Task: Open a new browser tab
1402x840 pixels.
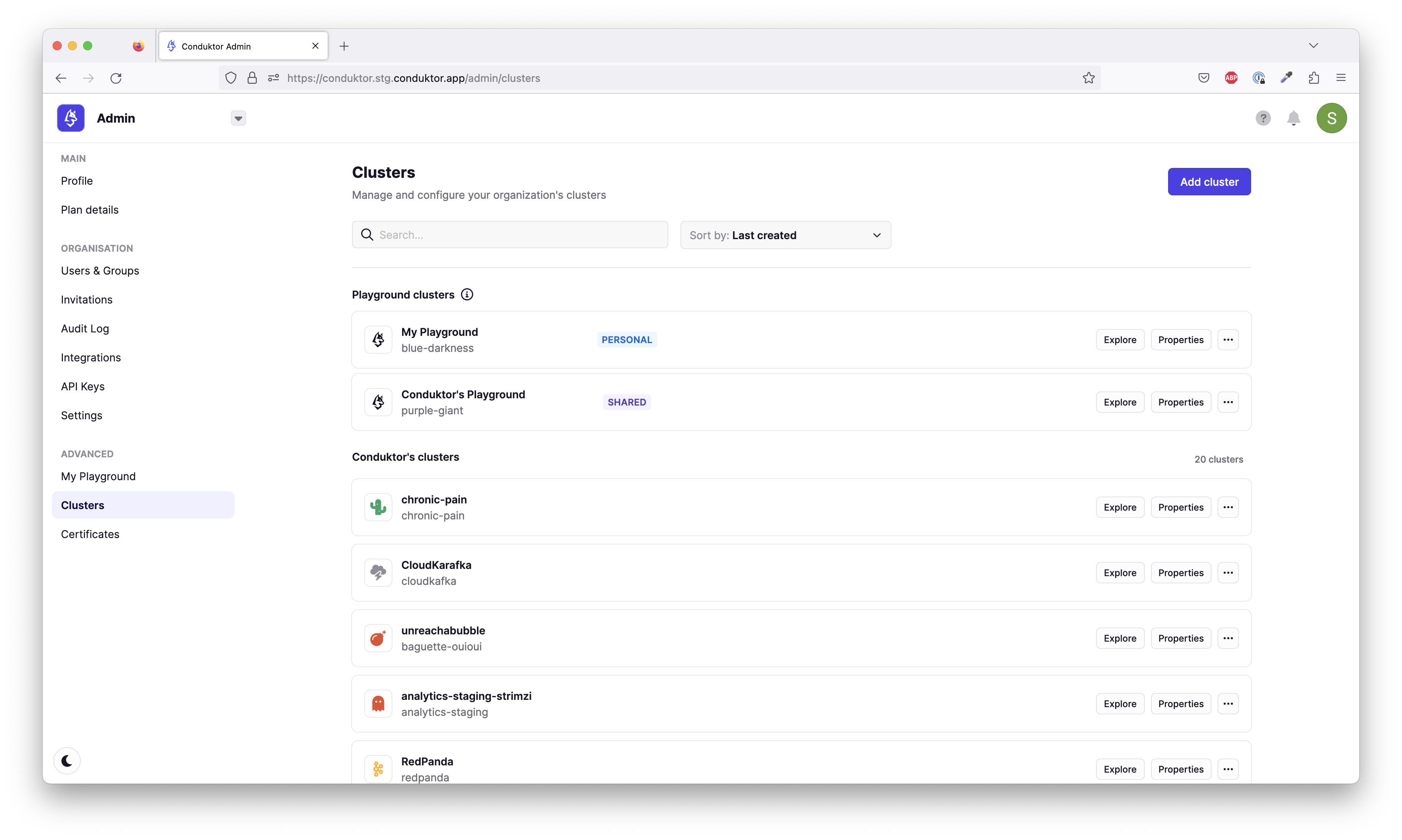Action: (x=344, y=46)
